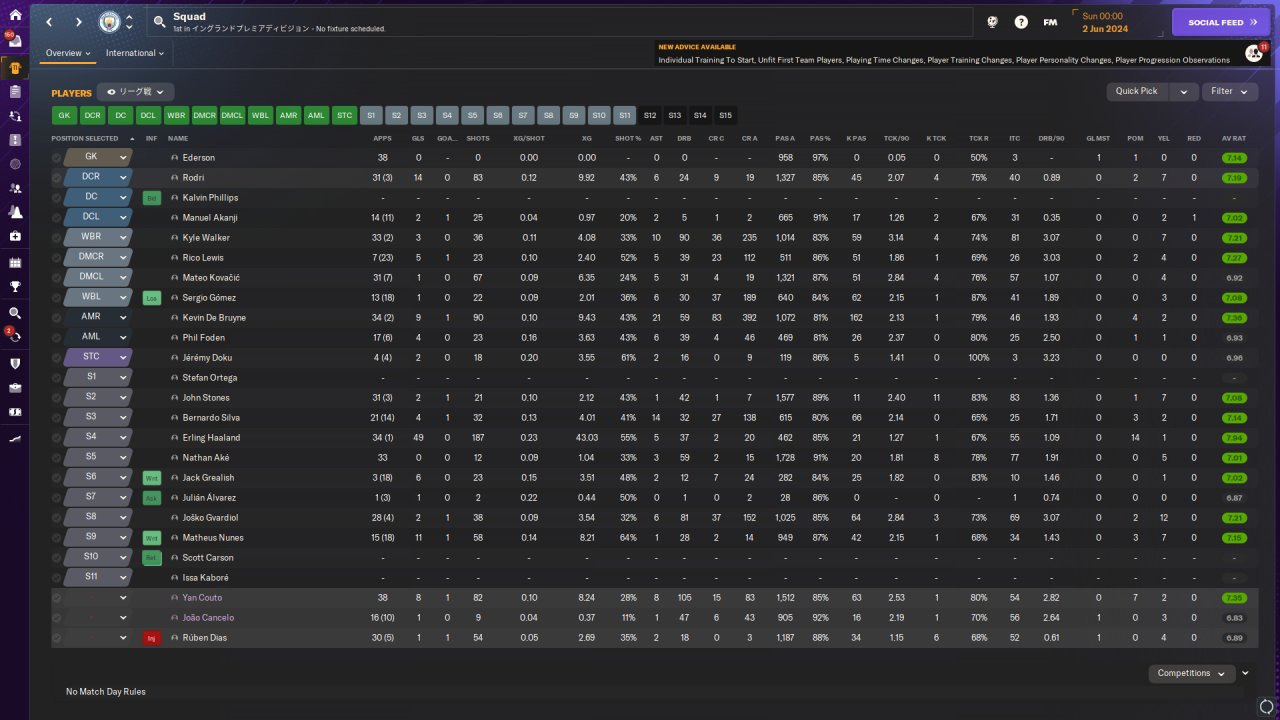Toggle the selection circle on Kalvin Phillips' row
1280x720 pixels.
[x=57, y=198]
